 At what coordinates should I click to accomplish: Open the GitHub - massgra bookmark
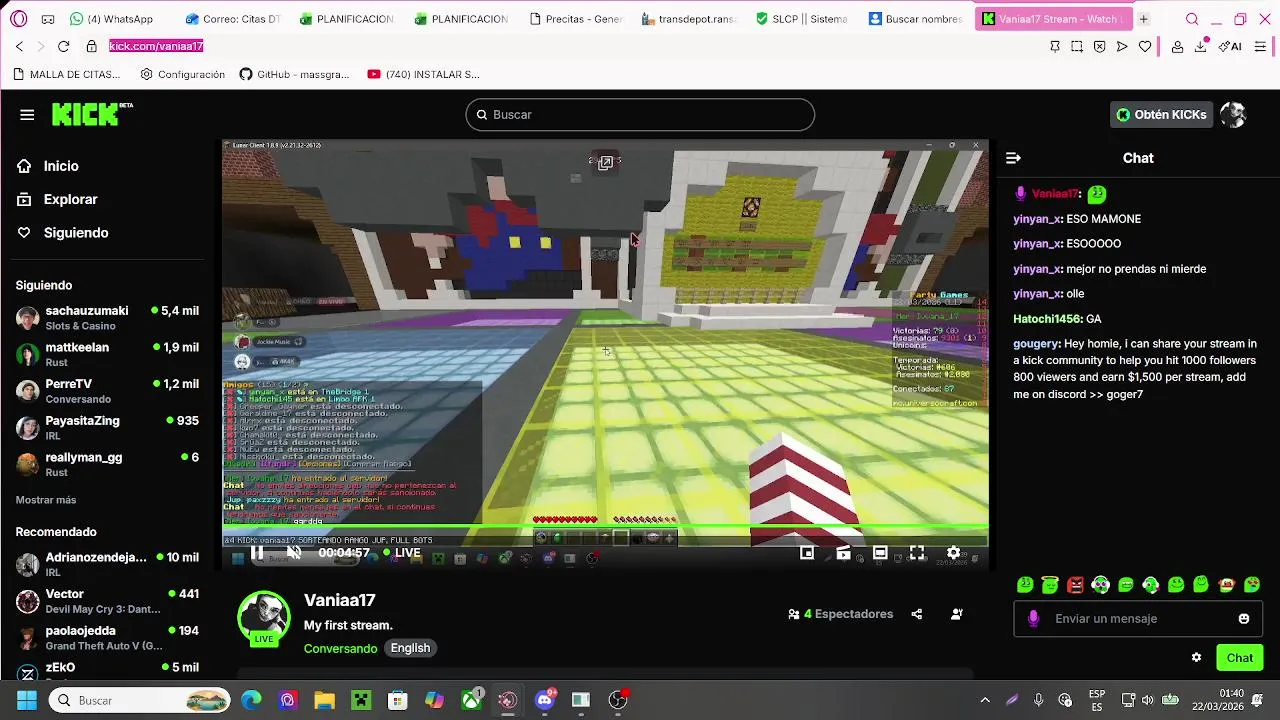point(296,74)
